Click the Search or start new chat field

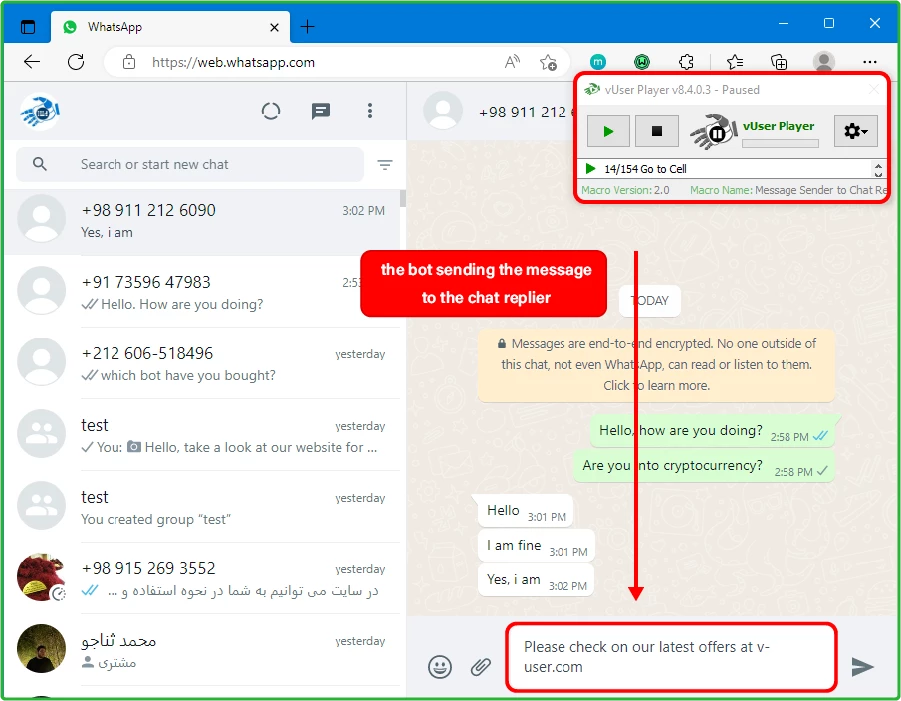(190, 164)
